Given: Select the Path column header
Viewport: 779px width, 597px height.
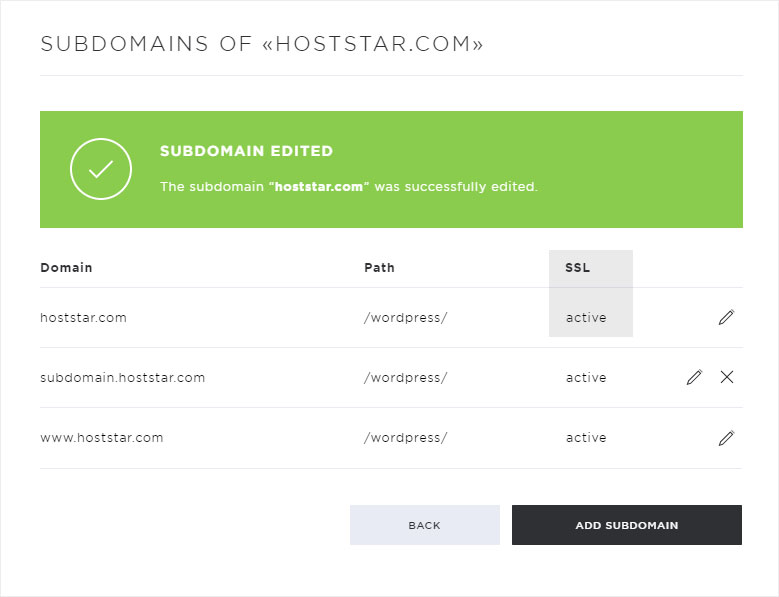Looking at the screenshot, I should coord(379,268).
